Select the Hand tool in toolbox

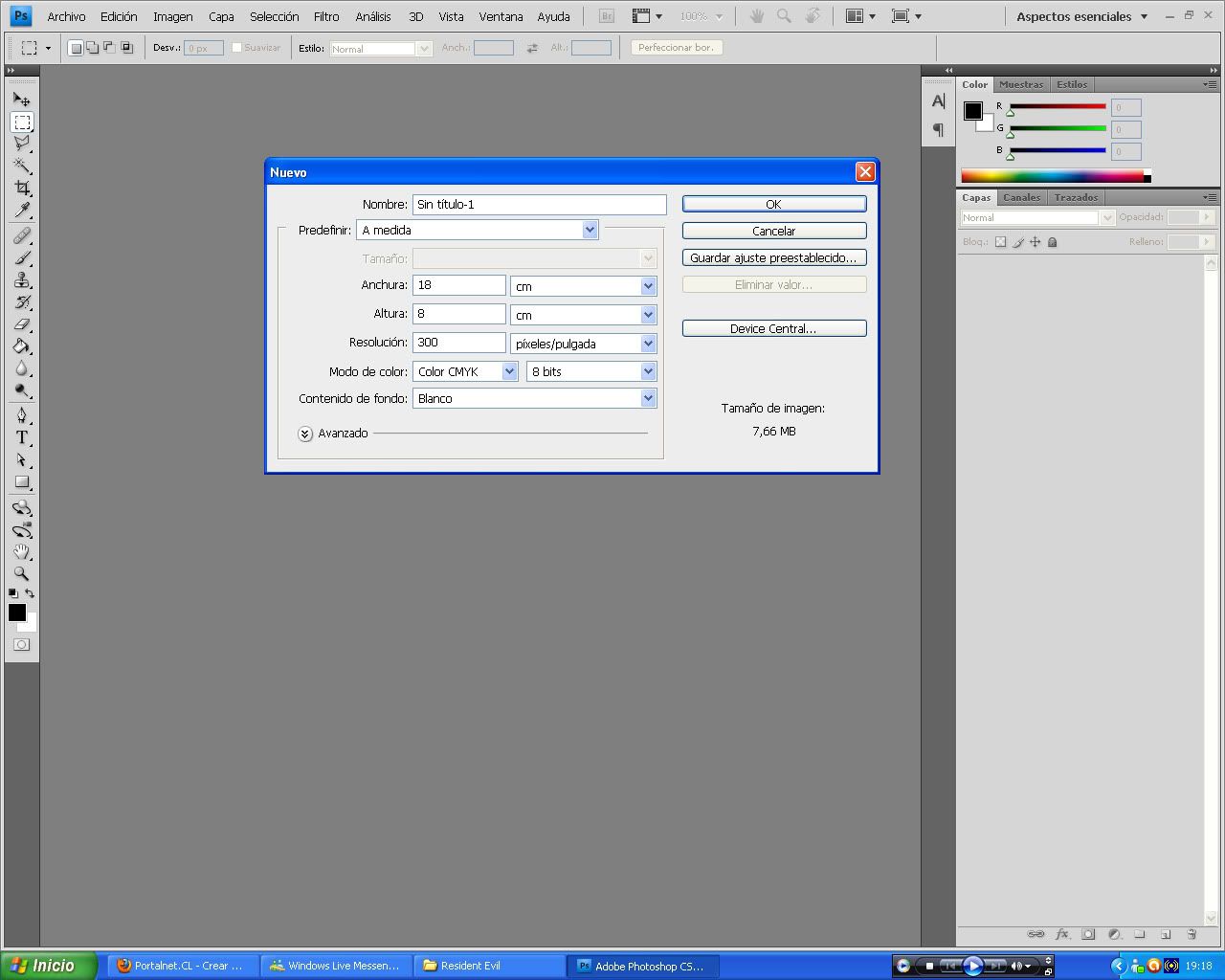click(x=21, y=551)
